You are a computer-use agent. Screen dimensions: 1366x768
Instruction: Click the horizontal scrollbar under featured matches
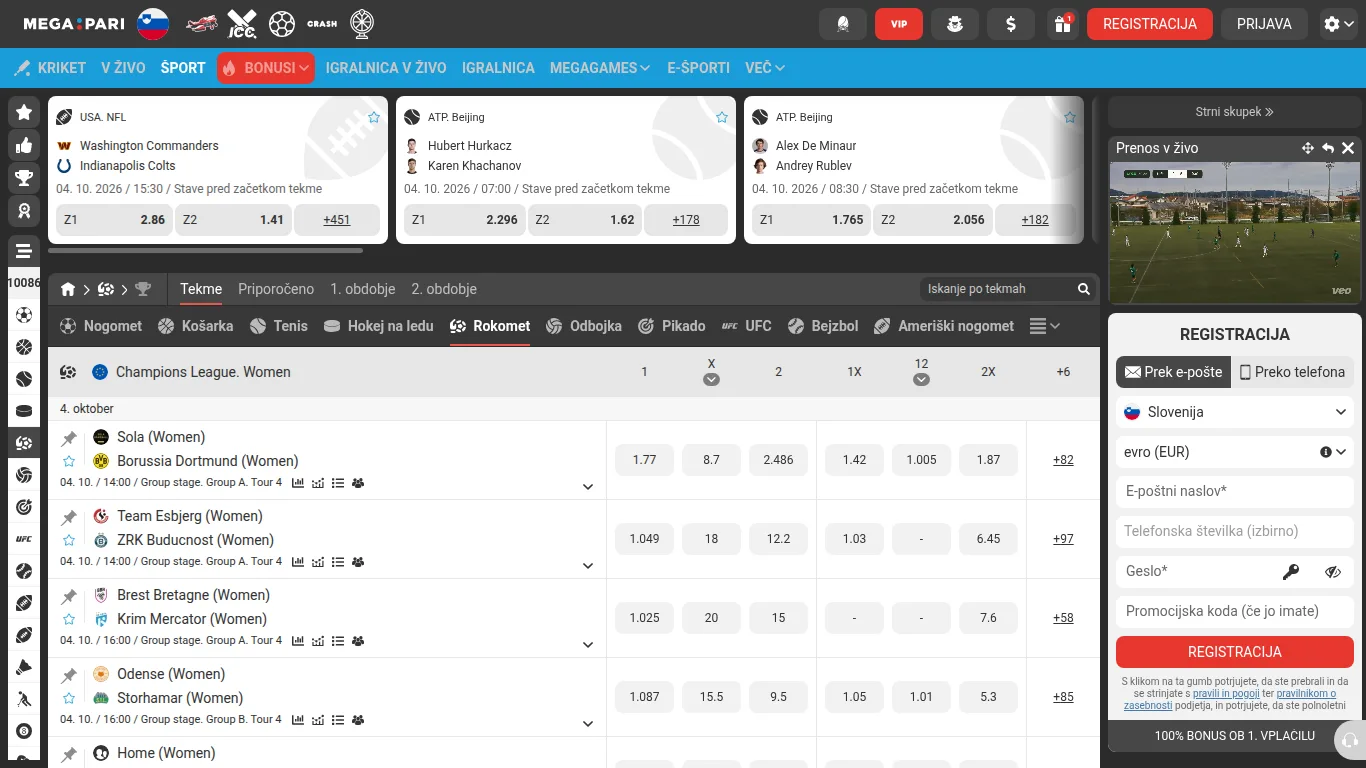click(x=206, y=251)
